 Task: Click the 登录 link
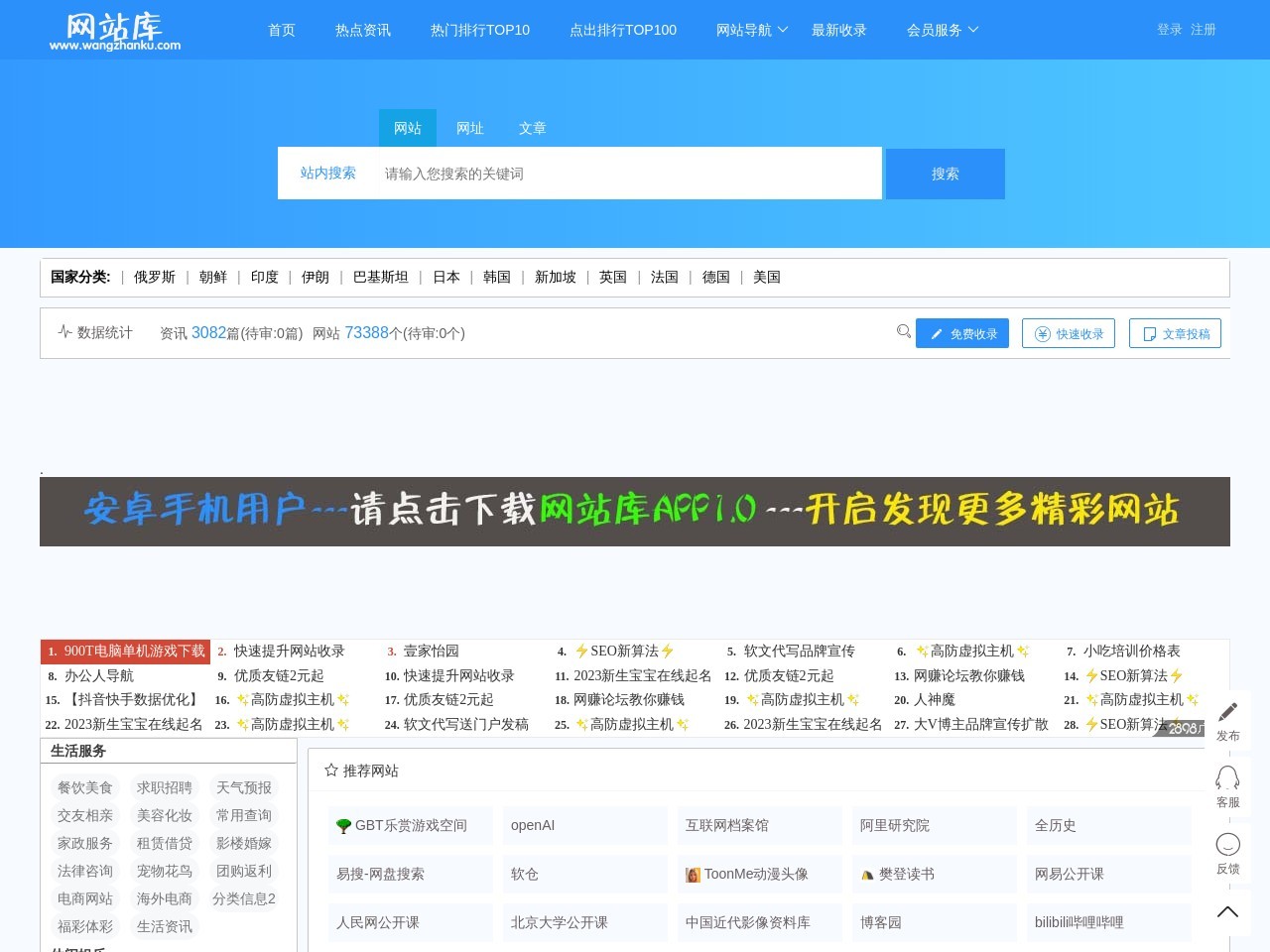pos(1170,30)
